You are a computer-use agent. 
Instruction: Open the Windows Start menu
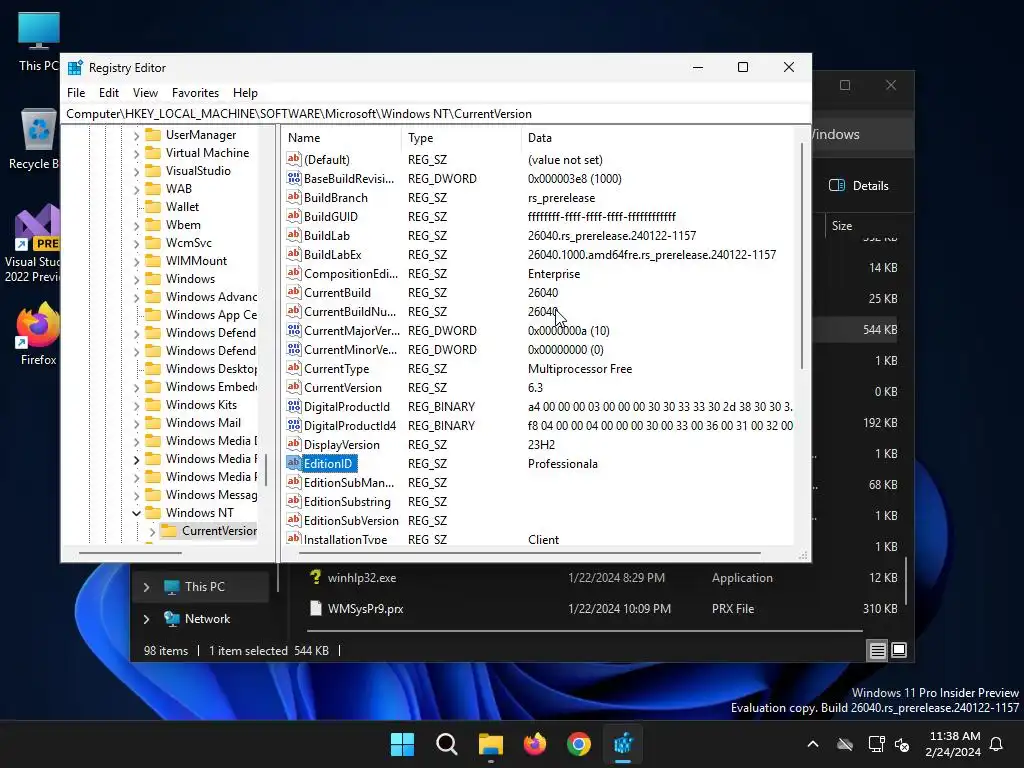(402, 744)
